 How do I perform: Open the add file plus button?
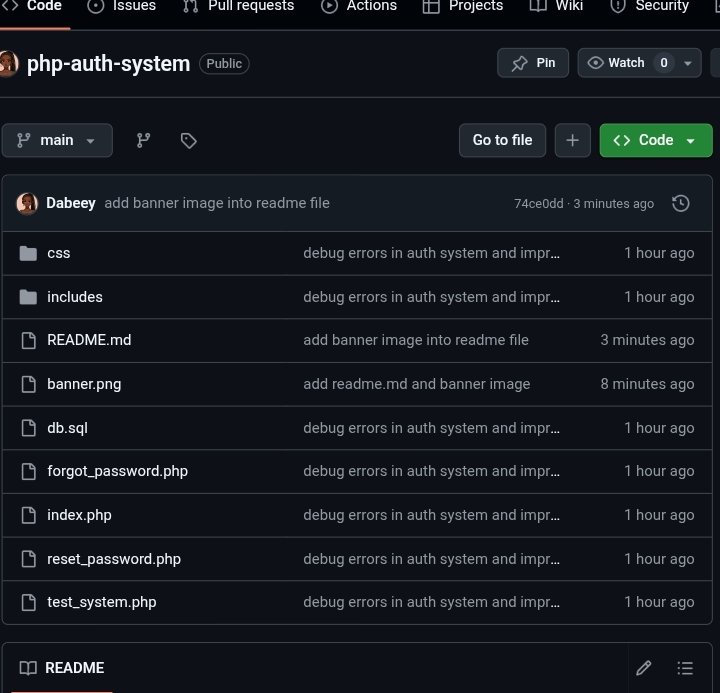[572, 140]
